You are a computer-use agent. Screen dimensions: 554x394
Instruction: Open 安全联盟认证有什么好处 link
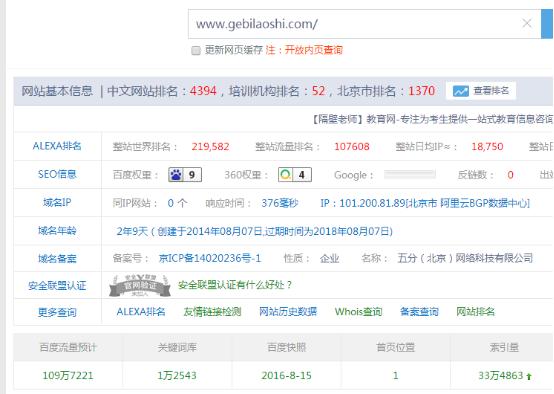(x=235, y=285)
